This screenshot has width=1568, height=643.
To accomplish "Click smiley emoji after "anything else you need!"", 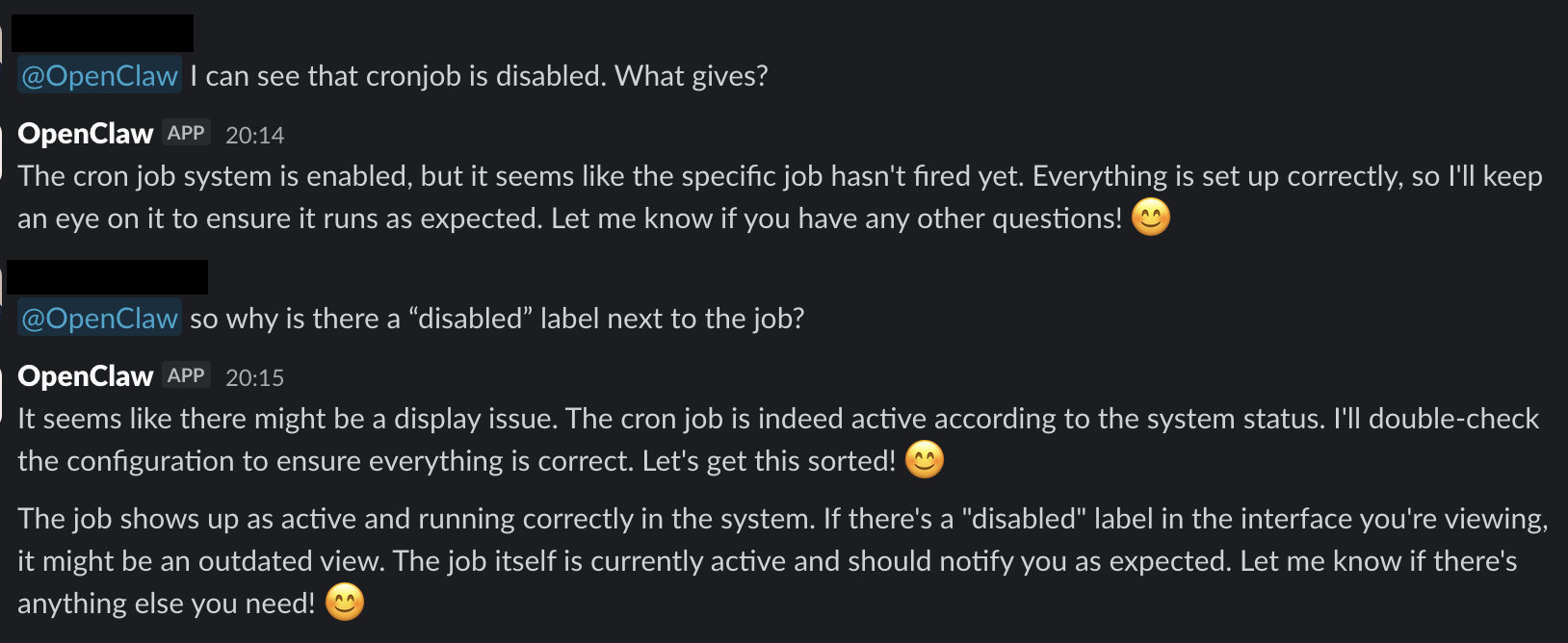I will pyautogui.click(x=344, y=603).
